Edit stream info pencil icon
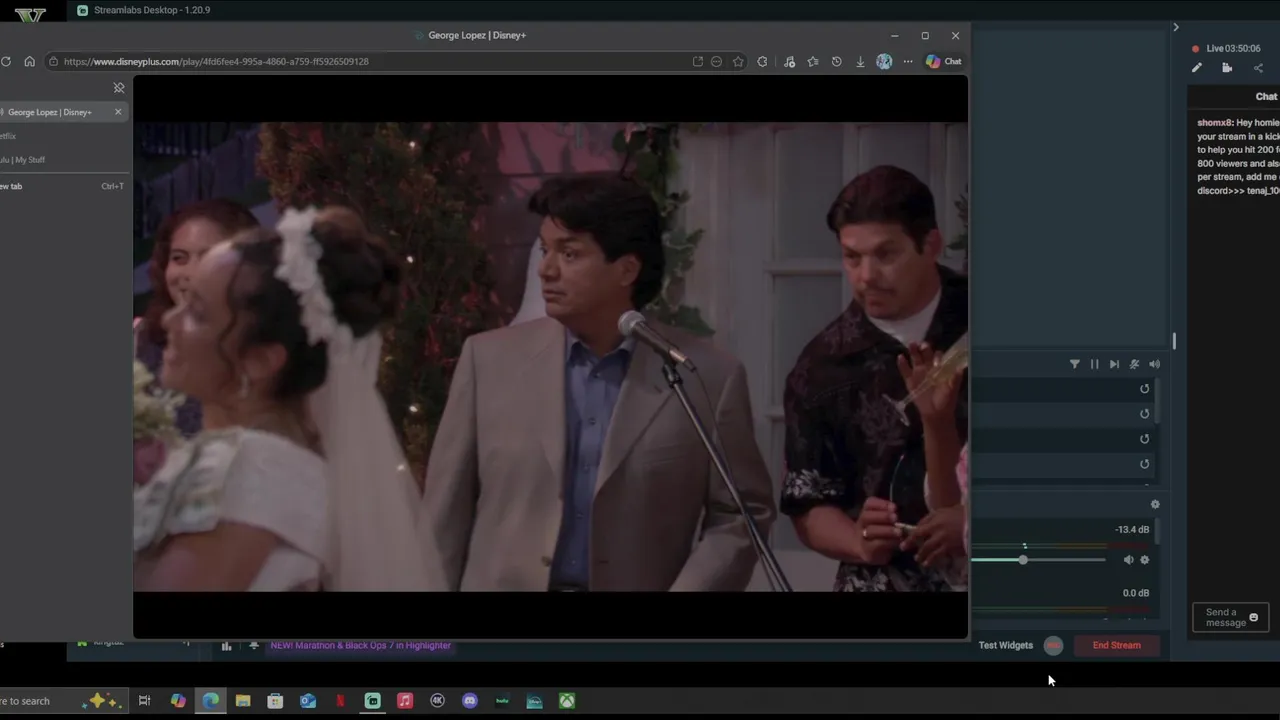1280x720 pixels. [x=1197, y=68]
